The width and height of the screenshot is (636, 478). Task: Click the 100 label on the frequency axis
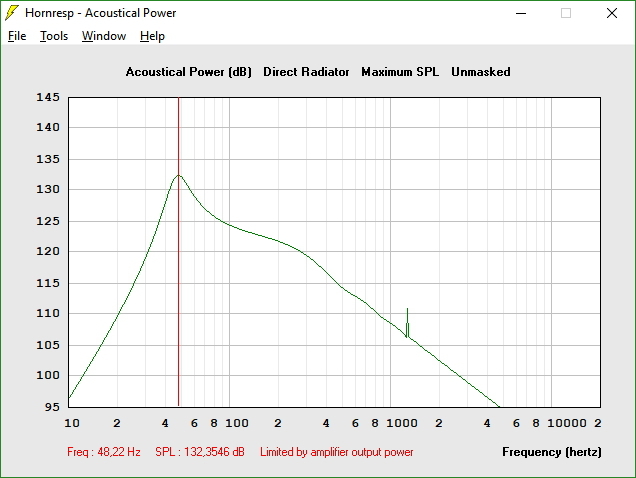click(x=237, y=423)
